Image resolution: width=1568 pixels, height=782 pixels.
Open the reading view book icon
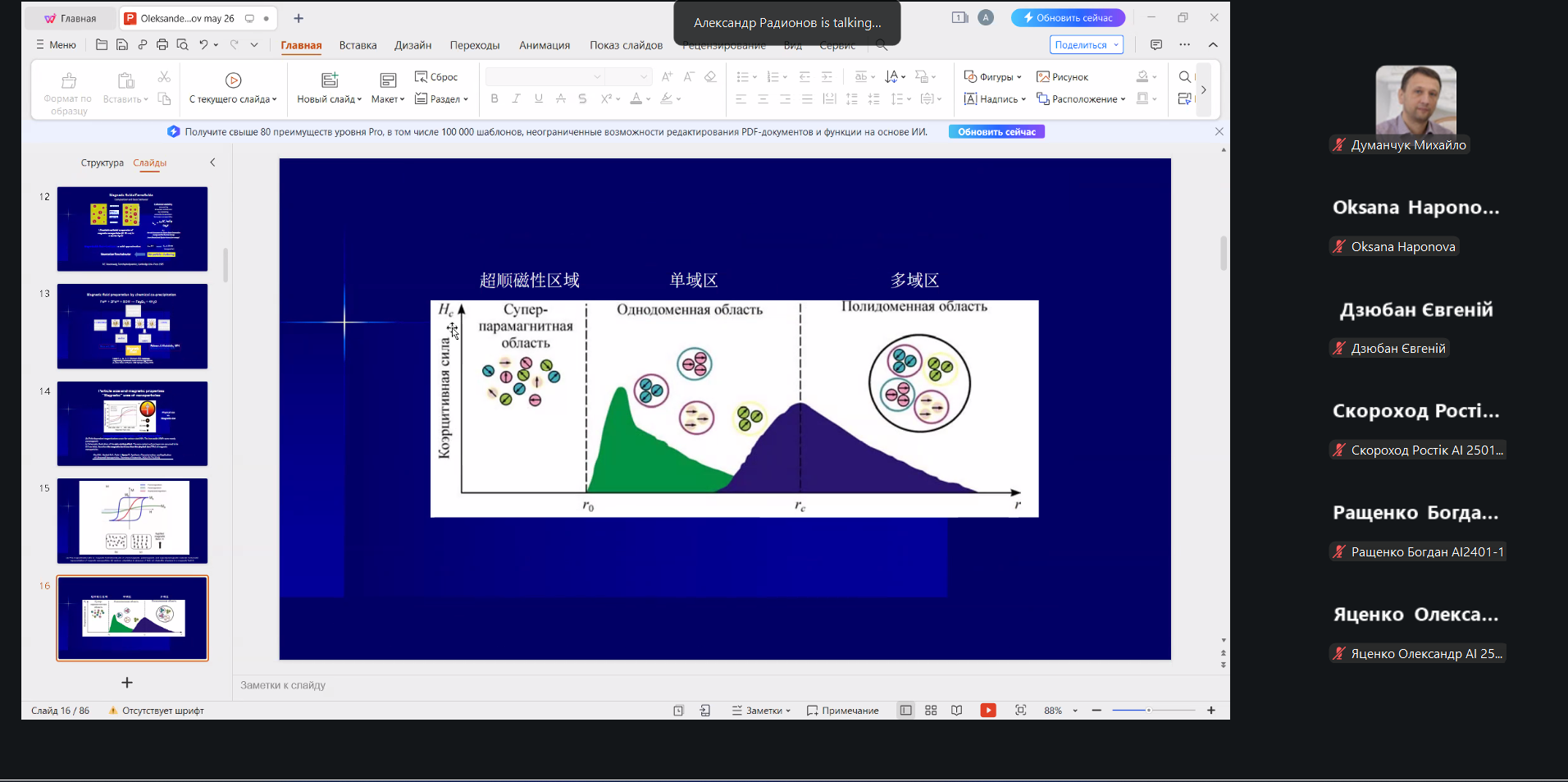[956, 711]
